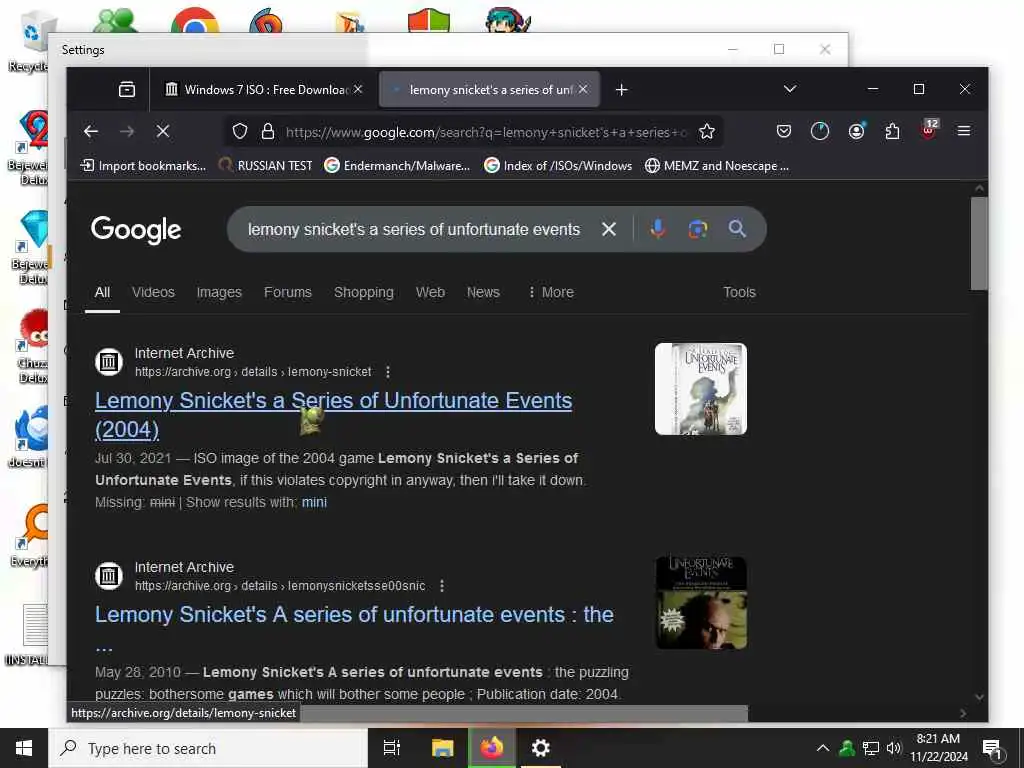Click the Google search query field
This screenshot has height=768, width=1024.
(413, 229)
